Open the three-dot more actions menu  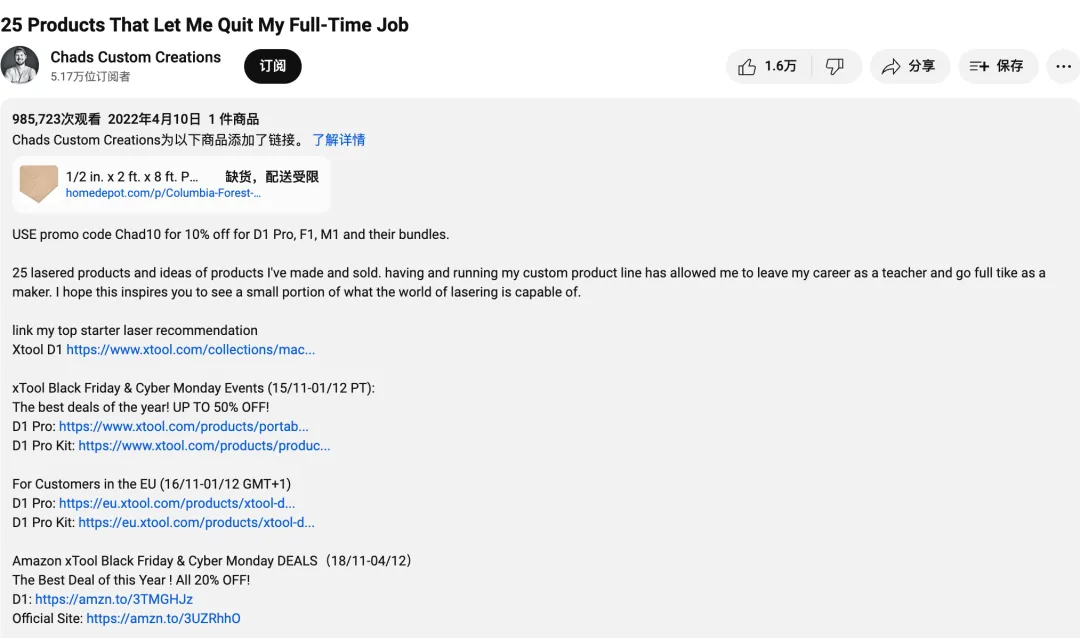click(x=1063, y=66)
